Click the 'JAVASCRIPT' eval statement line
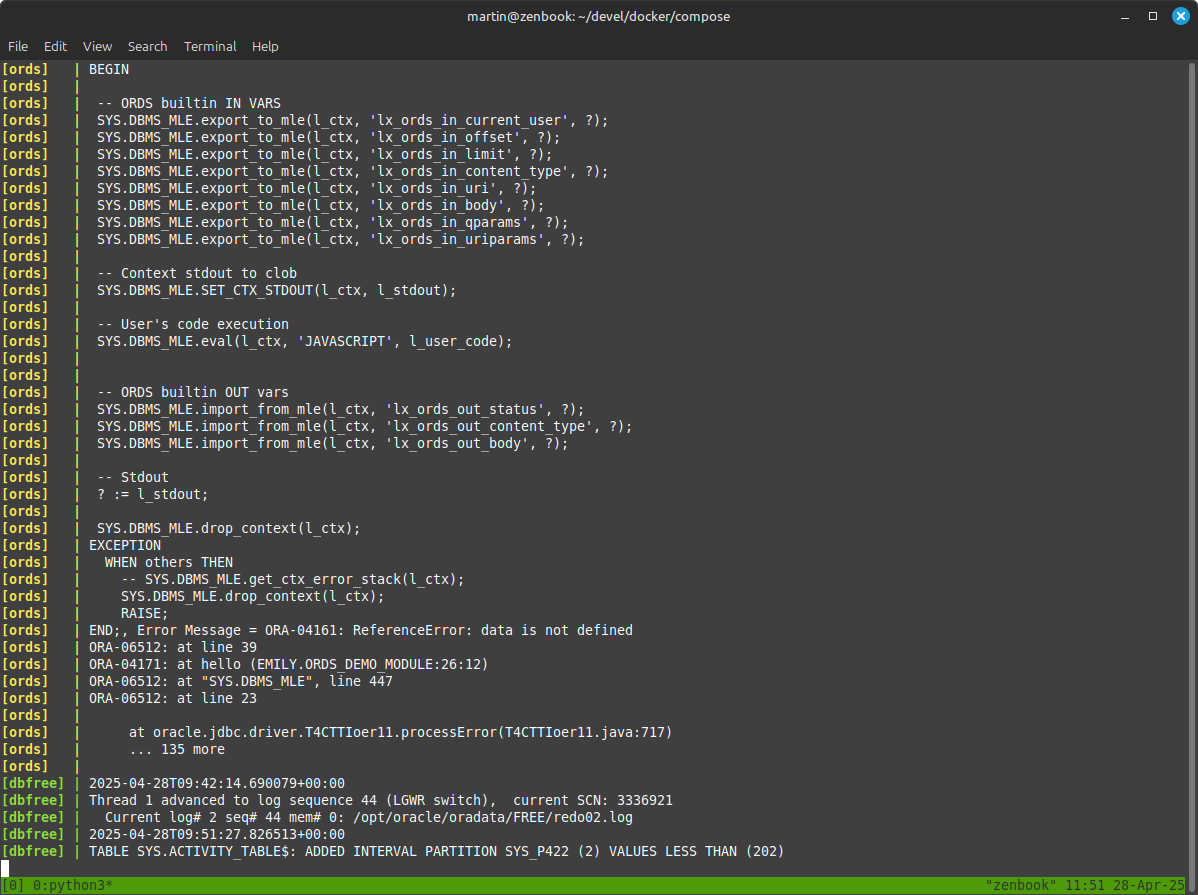The width and height of the screenshot is (1198, 895). pos(304,341)
